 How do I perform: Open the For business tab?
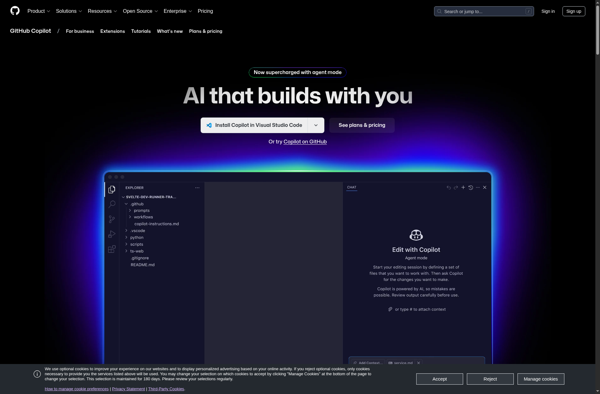80,31
